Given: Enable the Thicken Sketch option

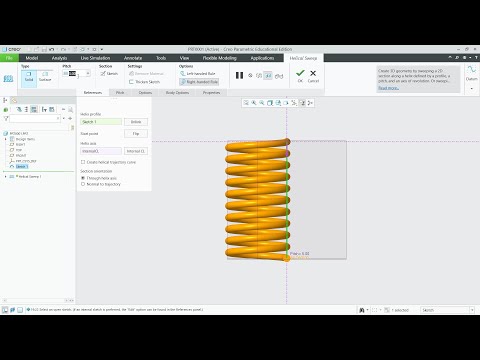Looking at the screenshot, I should coord(144,82).
